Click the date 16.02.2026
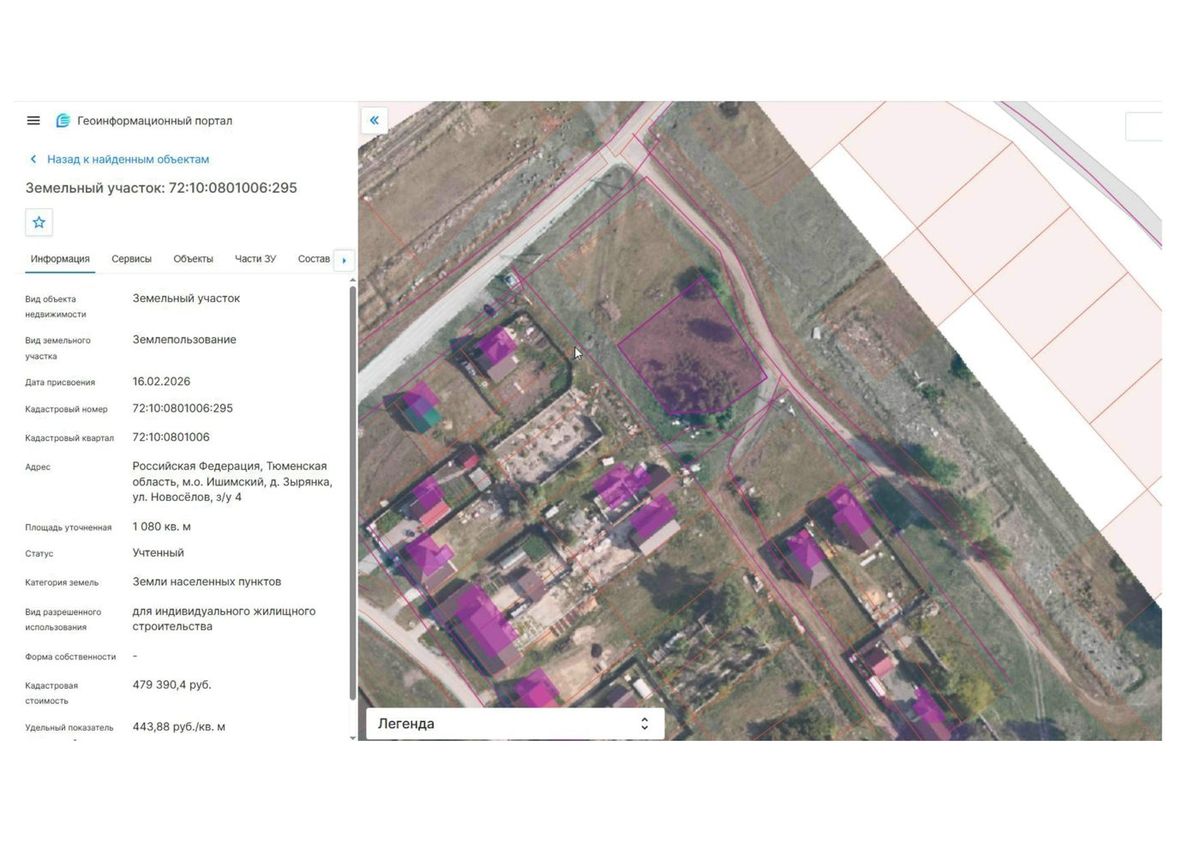 pyautogui.click(x=161, y=382)
